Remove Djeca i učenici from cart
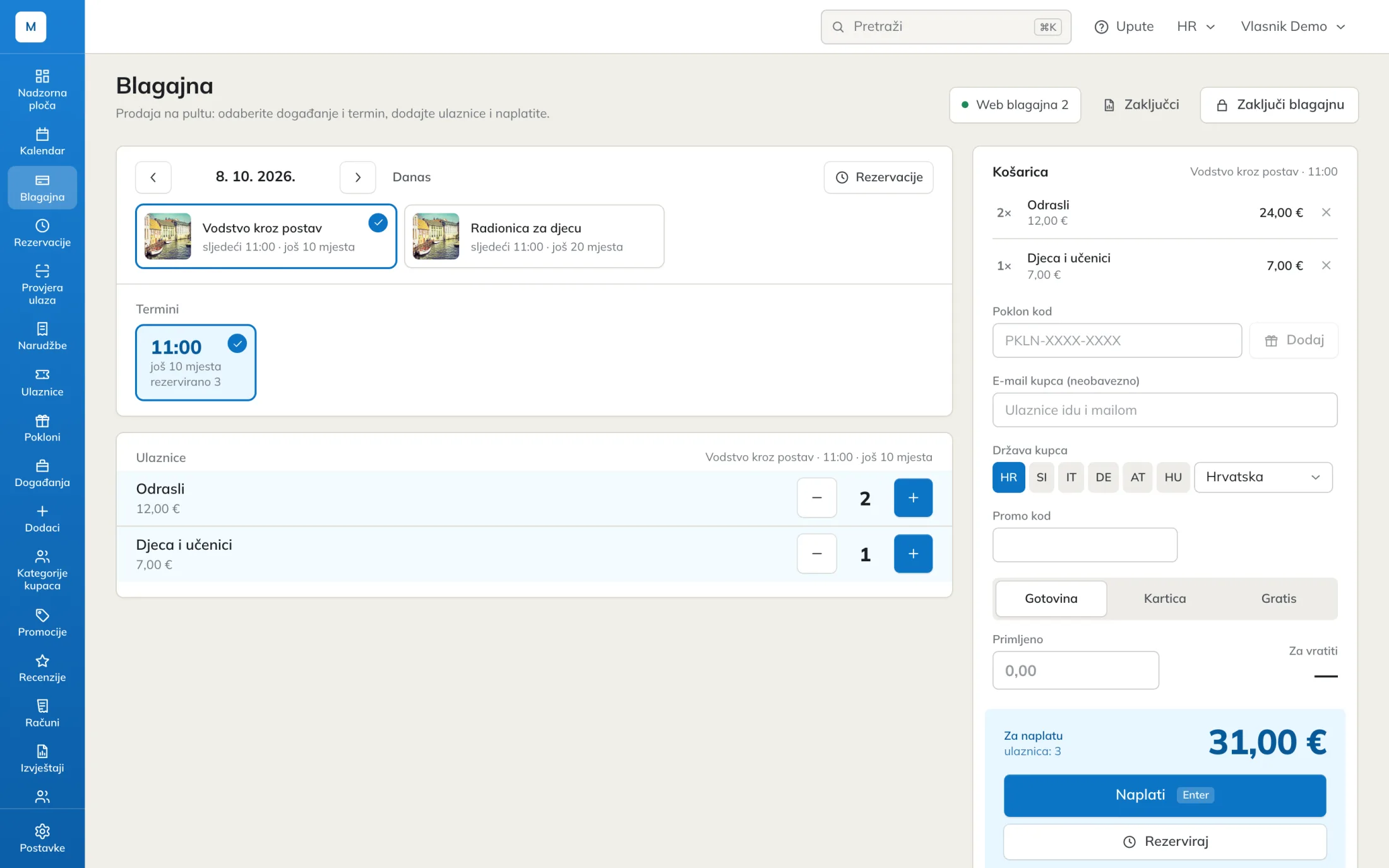1389x868 pixels. (x=1326, y=265)
